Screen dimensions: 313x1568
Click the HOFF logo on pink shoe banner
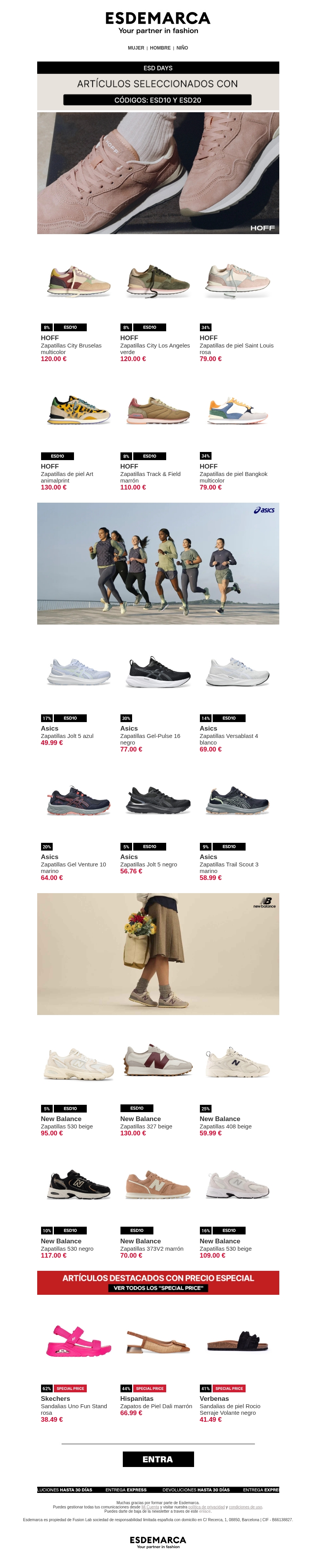point(263,228)
